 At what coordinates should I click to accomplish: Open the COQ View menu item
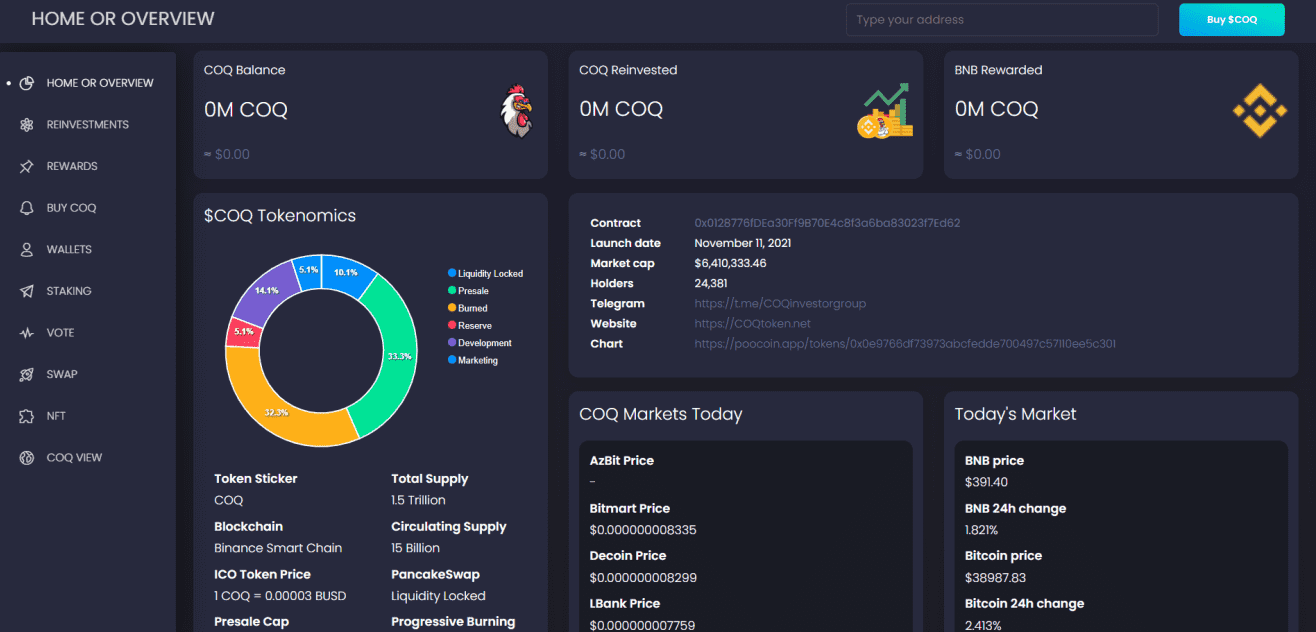(x=75, y=458)
